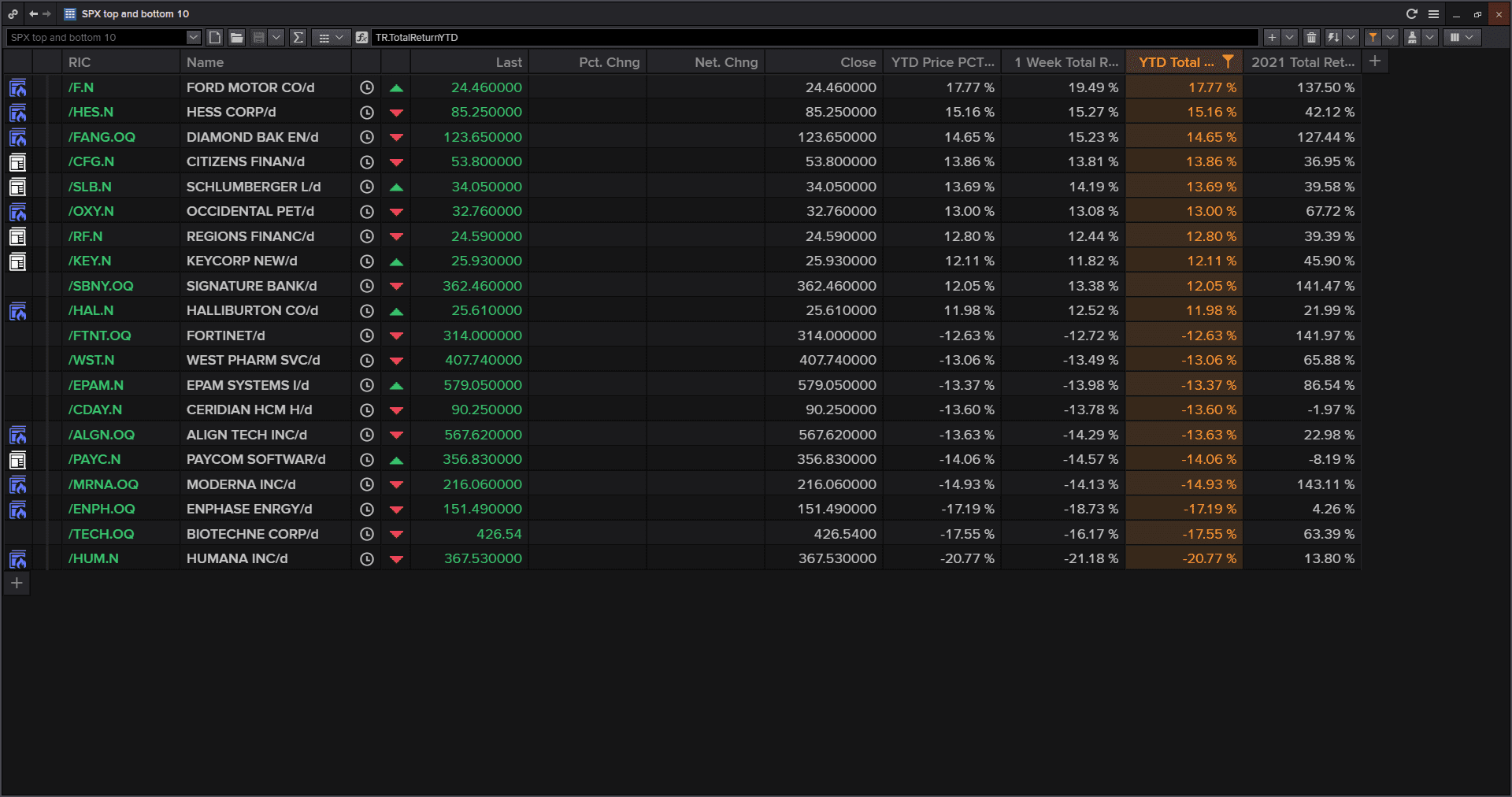Click the YTD Price PCT column header

click(942, 62)
